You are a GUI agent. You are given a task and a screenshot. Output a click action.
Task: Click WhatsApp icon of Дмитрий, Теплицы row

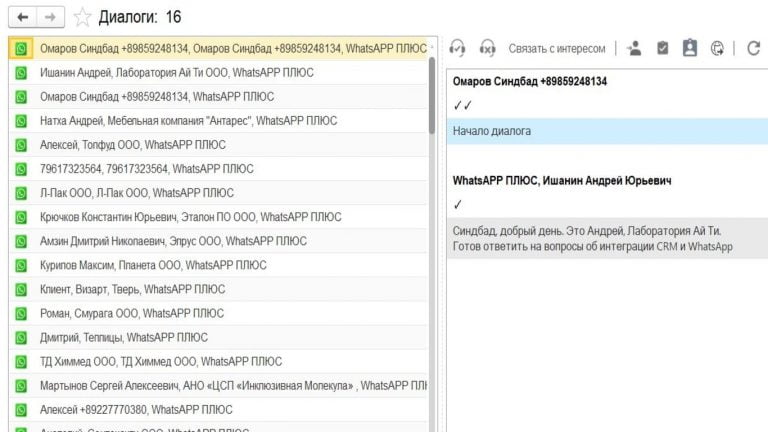[21, 337]
